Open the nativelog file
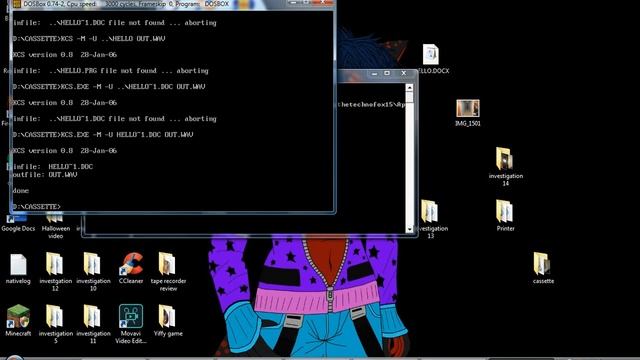The height and width of the screenshot is (360, 640). click(18, 264)
